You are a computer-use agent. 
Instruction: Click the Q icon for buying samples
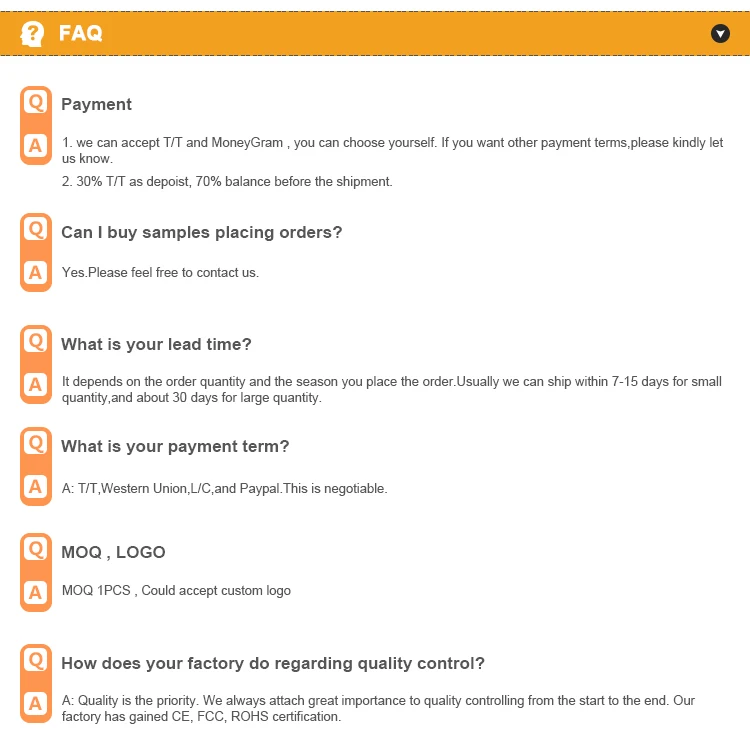pyautogui.click(x=36, y=229)
